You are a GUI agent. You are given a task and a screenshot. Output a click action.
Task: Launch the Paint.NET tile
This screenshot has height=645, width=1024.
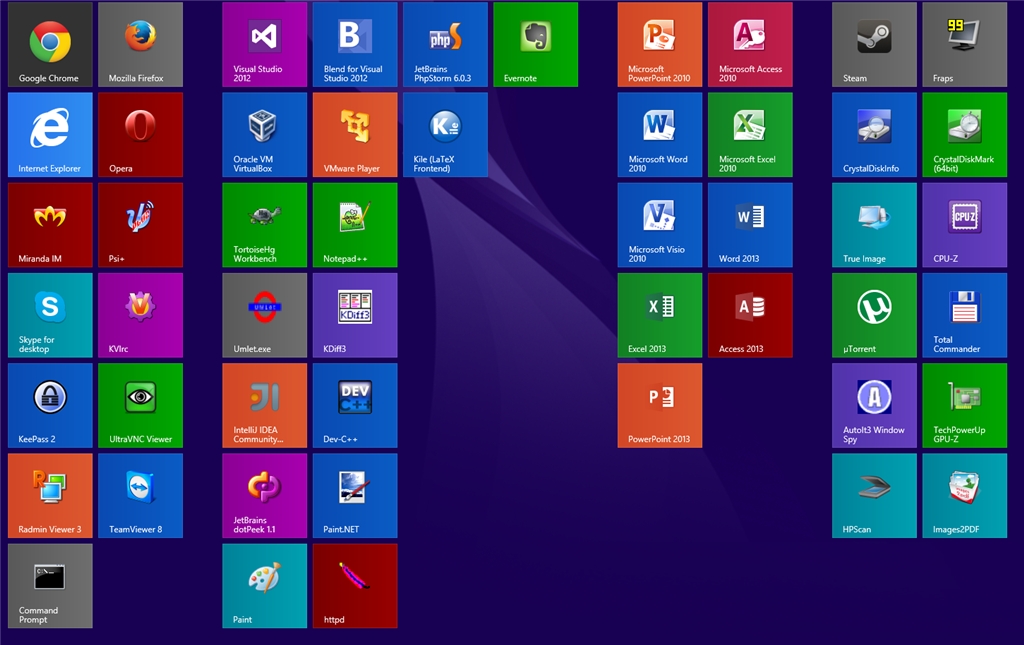[x=354, y=495]
